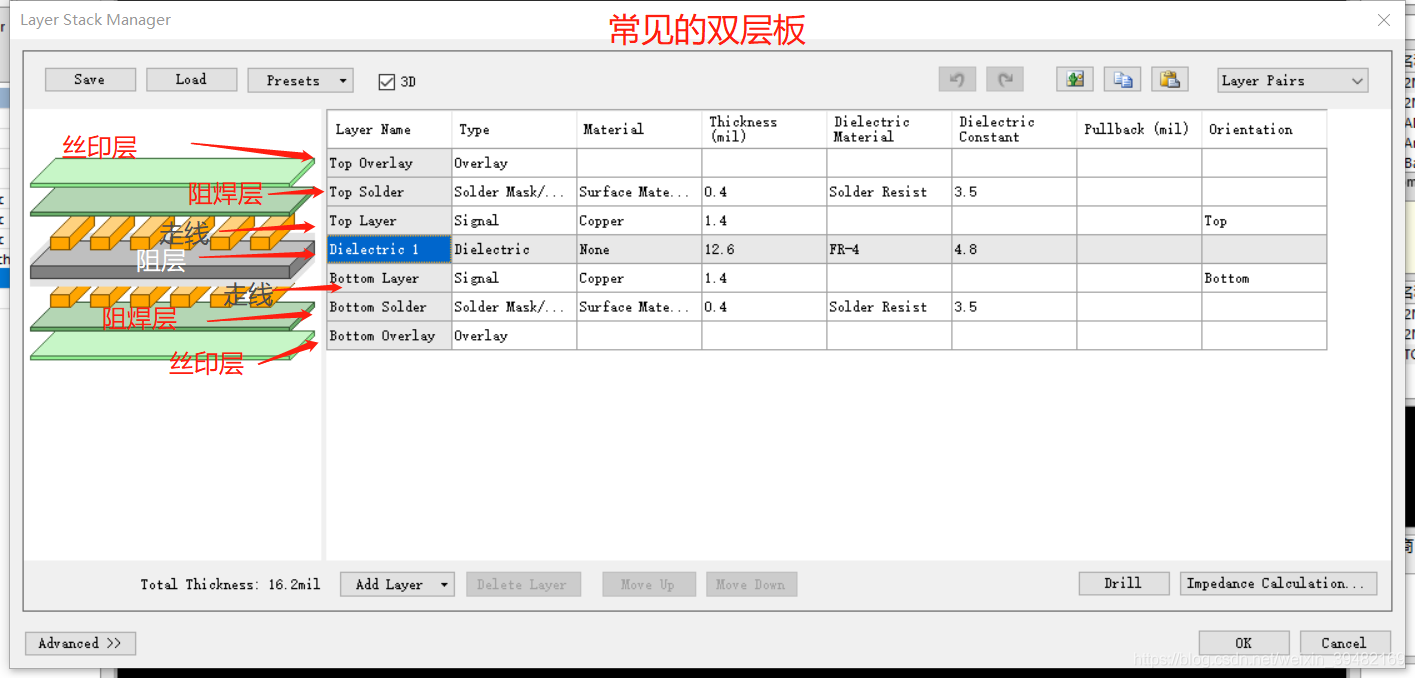Toggle the 3D checkbox
Viewport: 1415px width, 678px height.
385,83
